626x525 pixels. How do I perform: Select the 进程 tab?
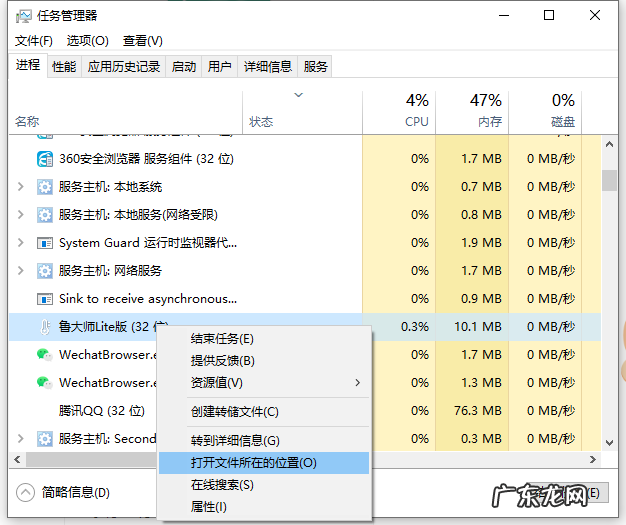[x=28, y=65]
